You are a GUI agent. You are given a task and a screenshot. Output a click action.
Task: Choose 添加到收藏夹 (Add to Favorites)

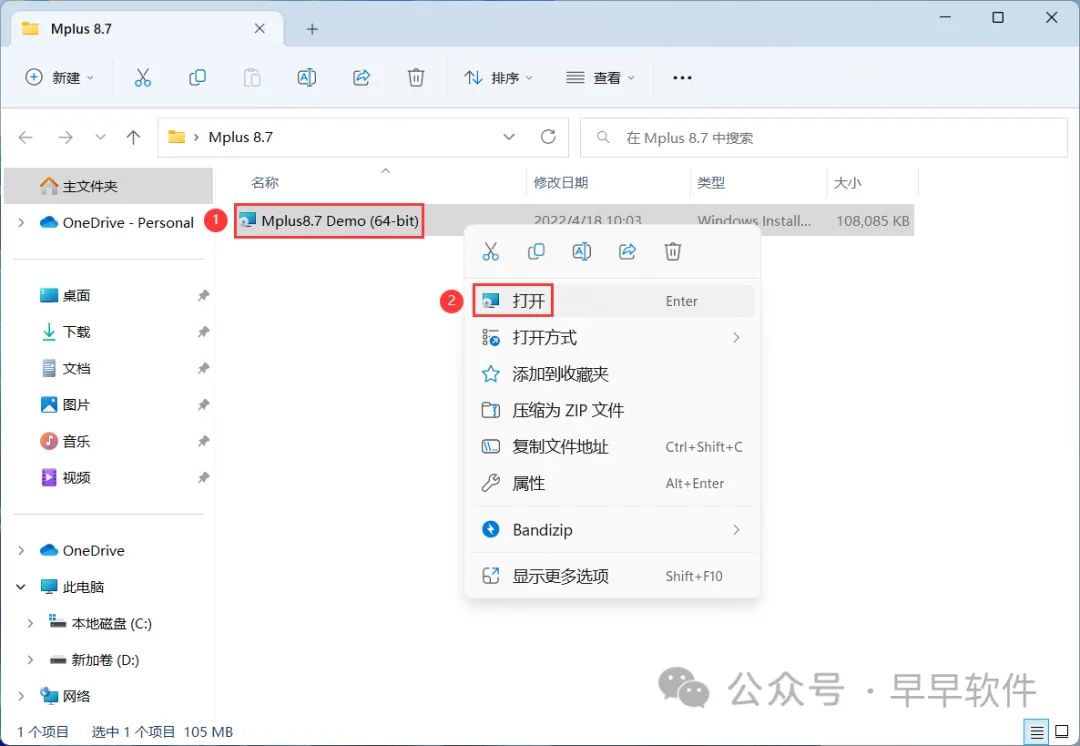tap(612, 374)
